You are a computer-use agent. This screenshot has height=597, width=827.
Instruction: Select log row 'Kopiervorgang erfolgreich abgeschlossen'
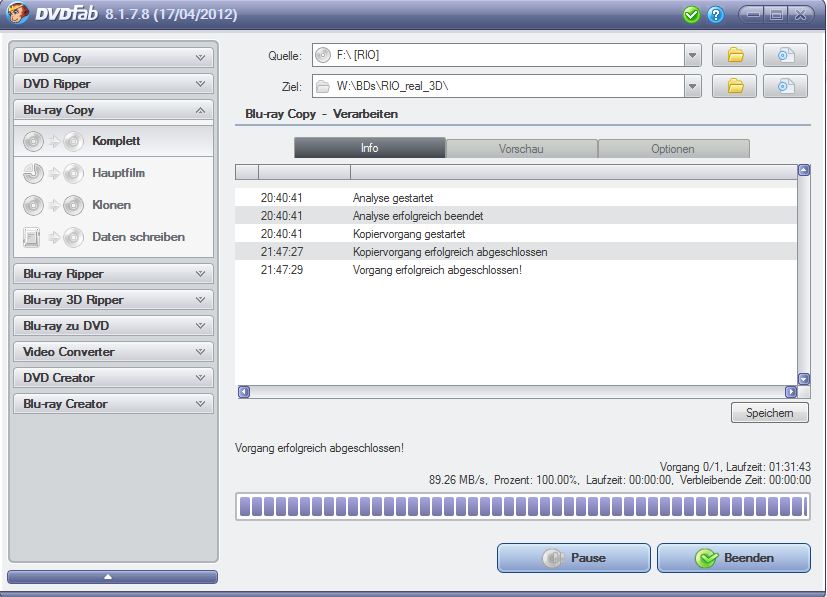pyautogui.click(x=516, y=252)
